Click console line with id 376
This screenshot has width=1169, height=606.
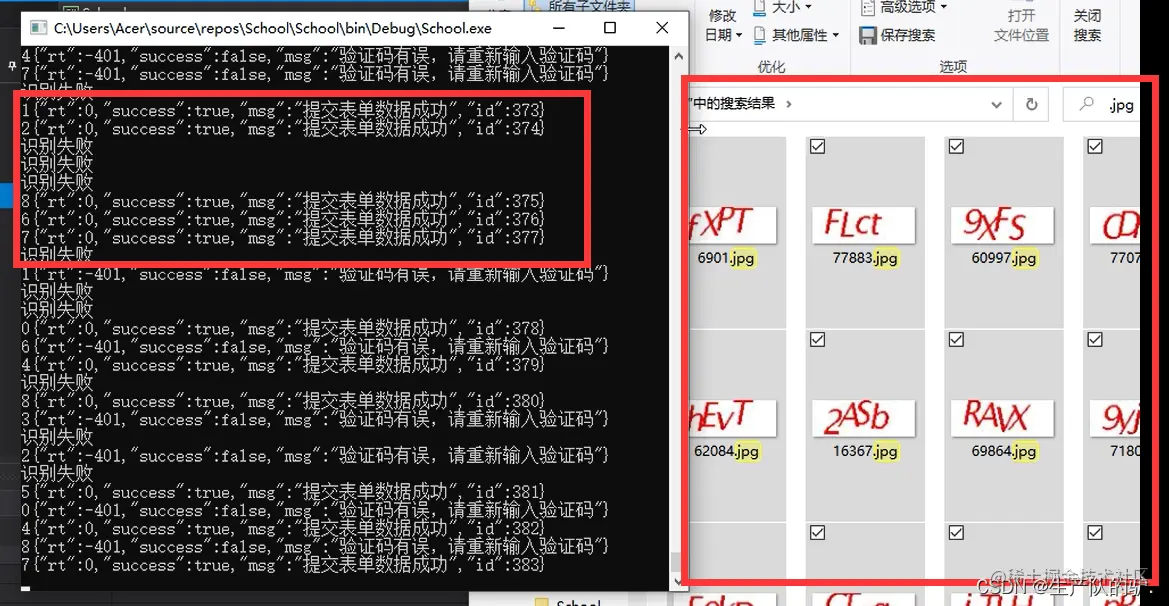coord(283,220)
